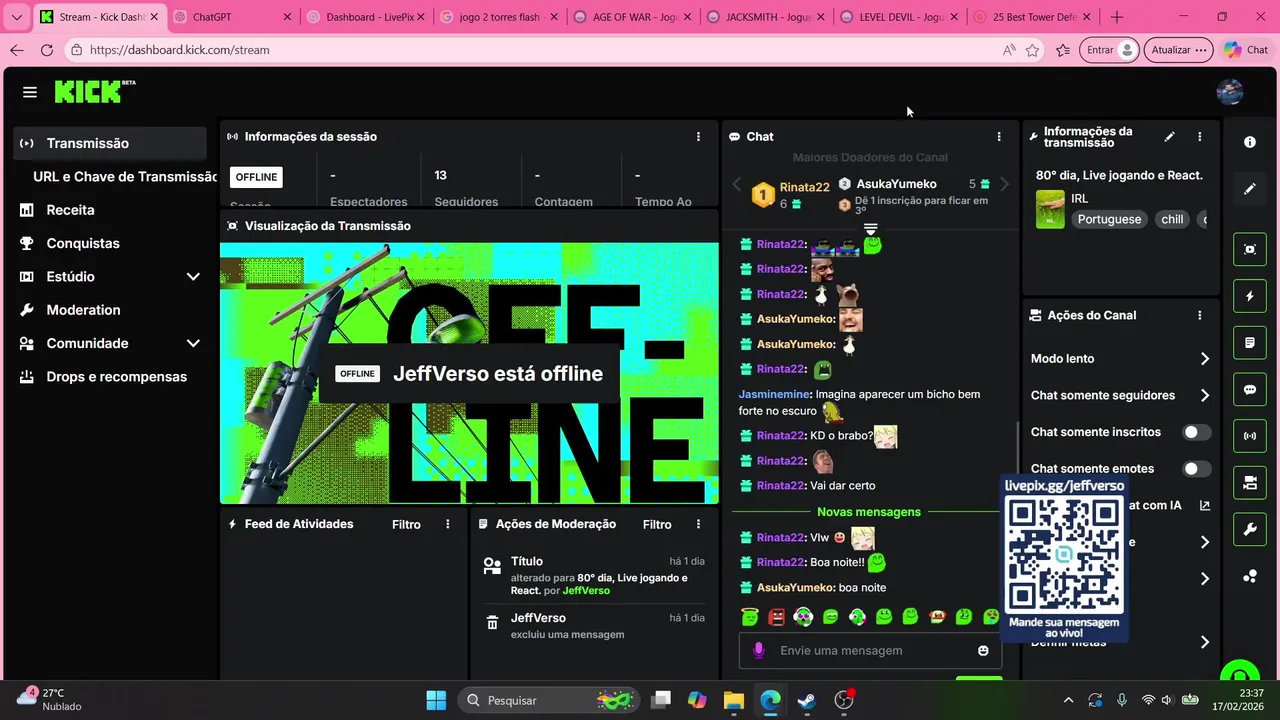Screen dimensions: 1280x720
Task: Collapse the pinned top donors banner handle
Action: (x=870, y=229)
